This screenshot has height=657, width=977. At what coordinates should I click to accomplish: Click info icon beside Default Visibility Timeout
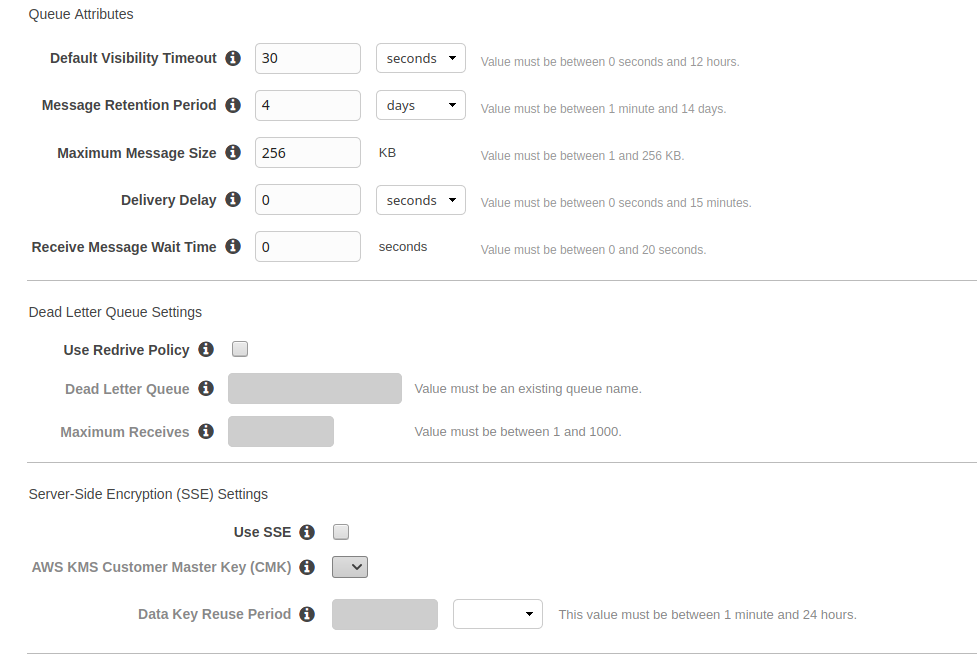coord(233,58)
